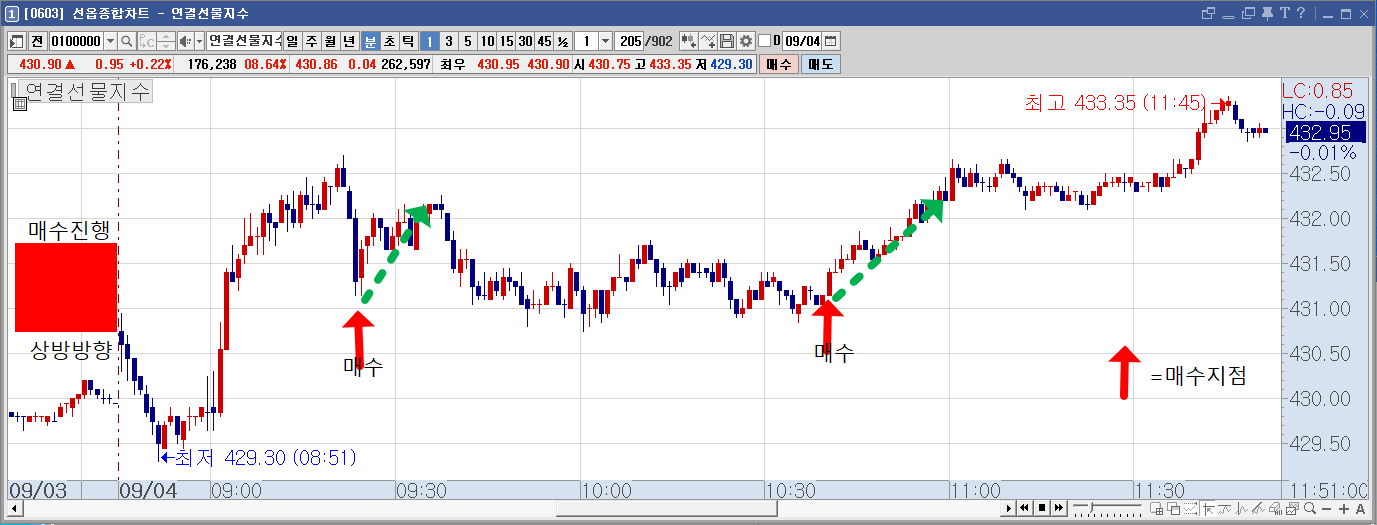Click the zigzag line tool icon
The width and height of the screenshot is (1377, 525).
pos(1224,508)
